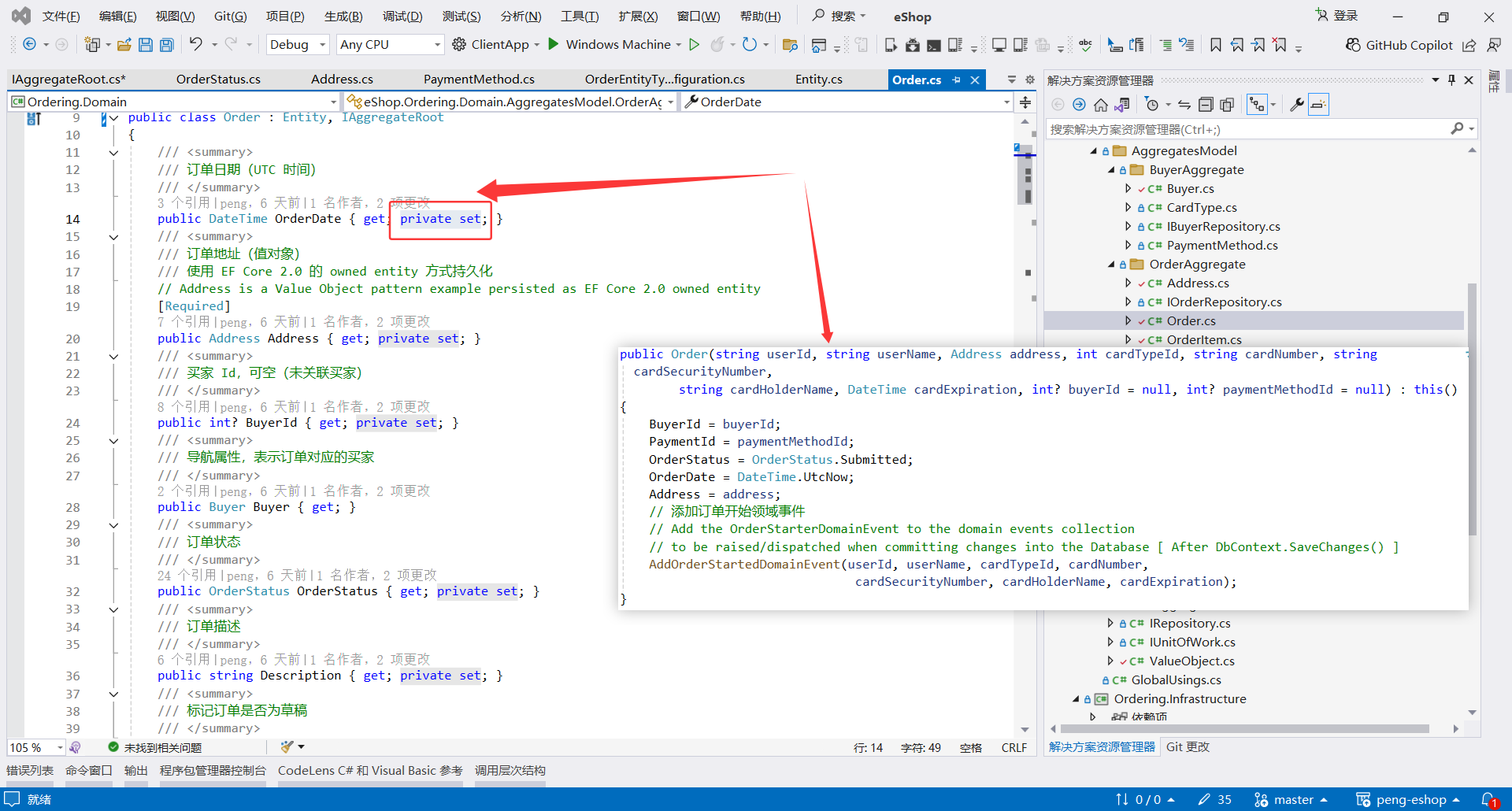Open the Debug configuration dropdown
The width and height of the screenshot is (1512, 811).
pyautogui.click(x=298, y=45)
